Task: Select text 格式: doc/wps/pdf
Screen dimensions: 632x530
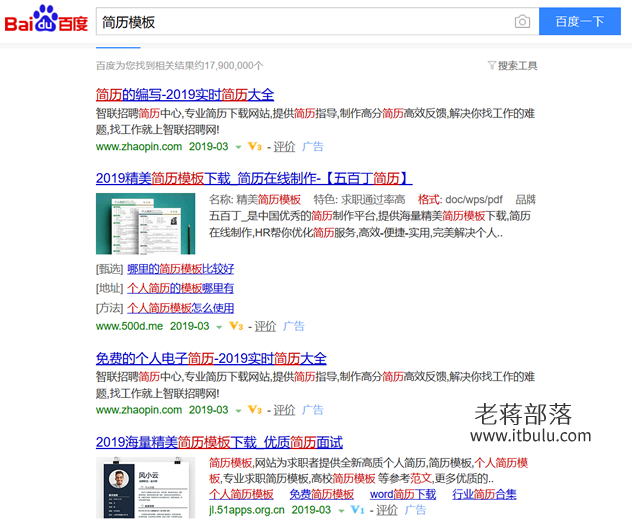Action: click(x=460, y=200)
